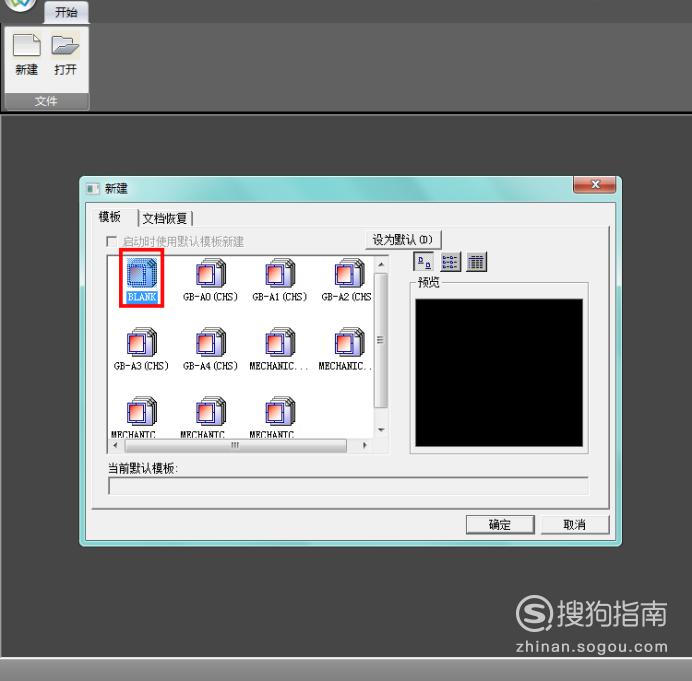Screen dimensions: 692x681
Task: Switch to the 开始 ribbon tab
Action: coord(66,12)
